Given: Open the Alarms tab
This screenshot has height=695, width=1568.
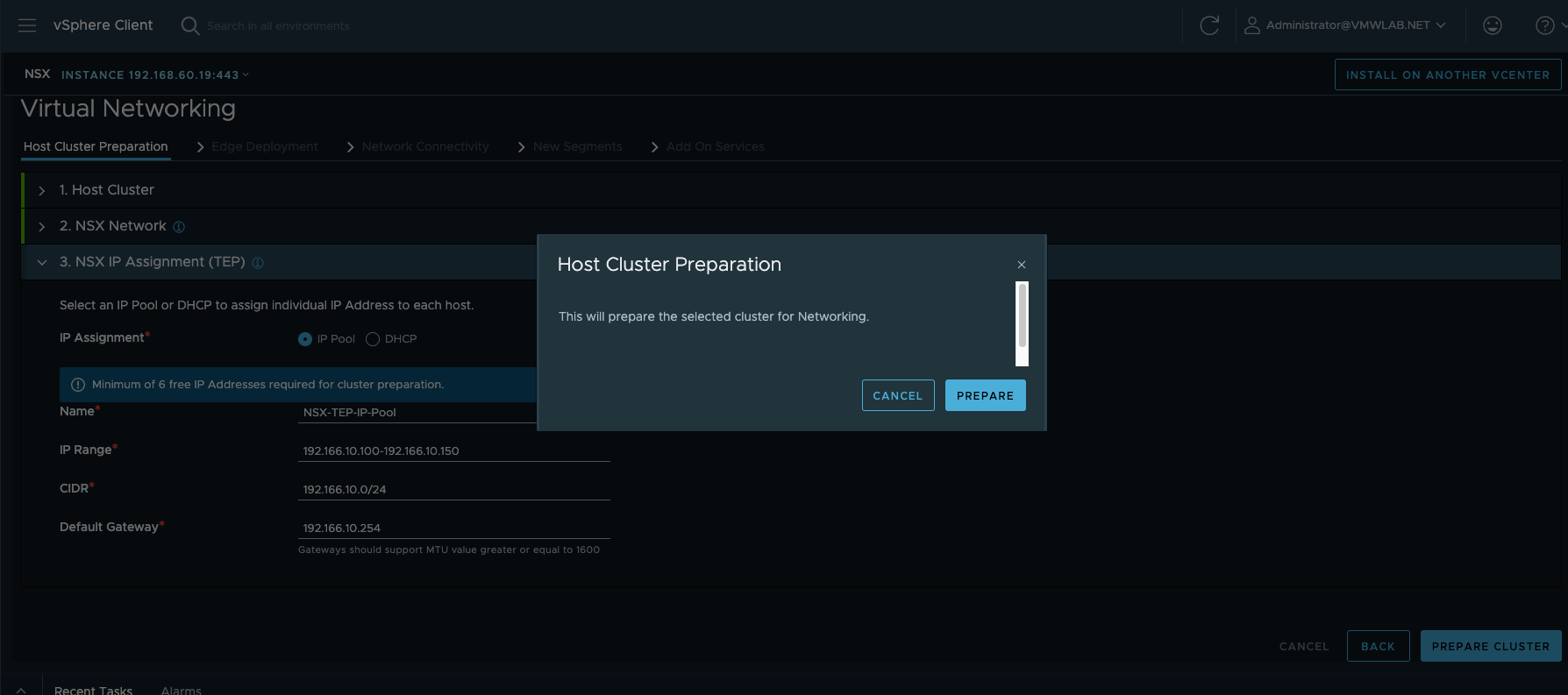Looking at the screenshot, I should pyautogui.click(x=181, y=690).
